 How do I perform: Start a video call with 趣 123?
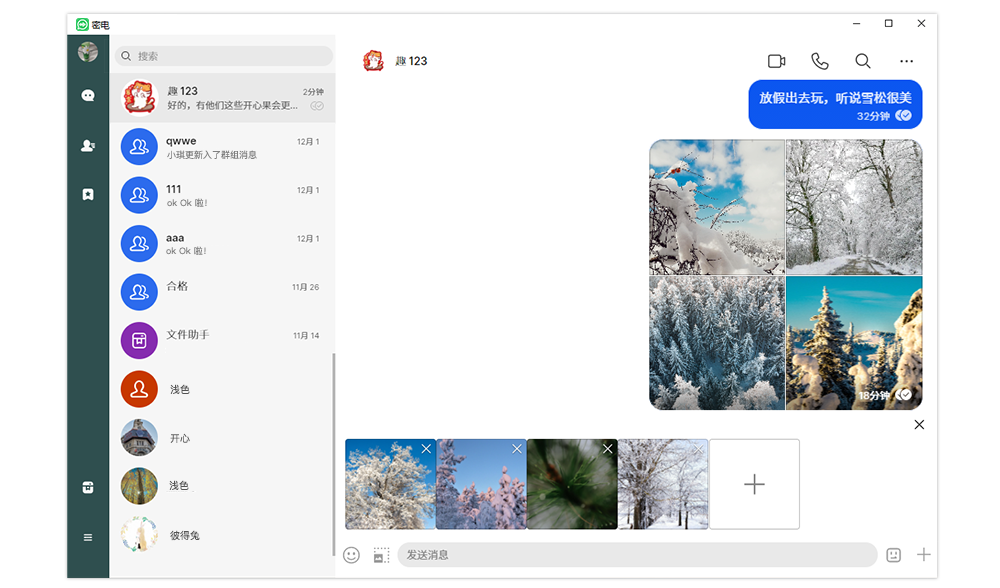coord(776,61)
